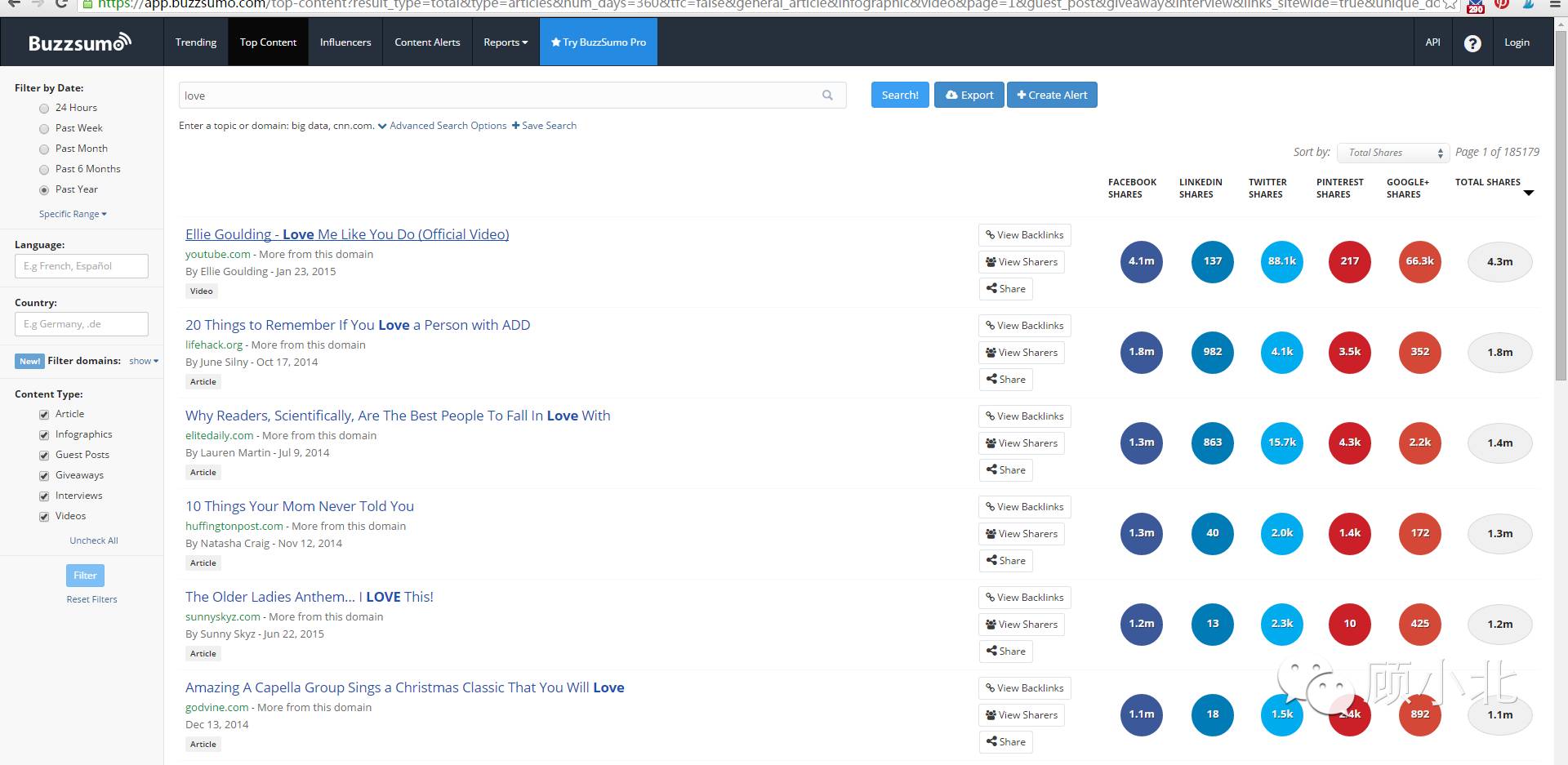The image size is (1568, 765).
Task: Click the Export button
Action: click(x=969, y=95)
